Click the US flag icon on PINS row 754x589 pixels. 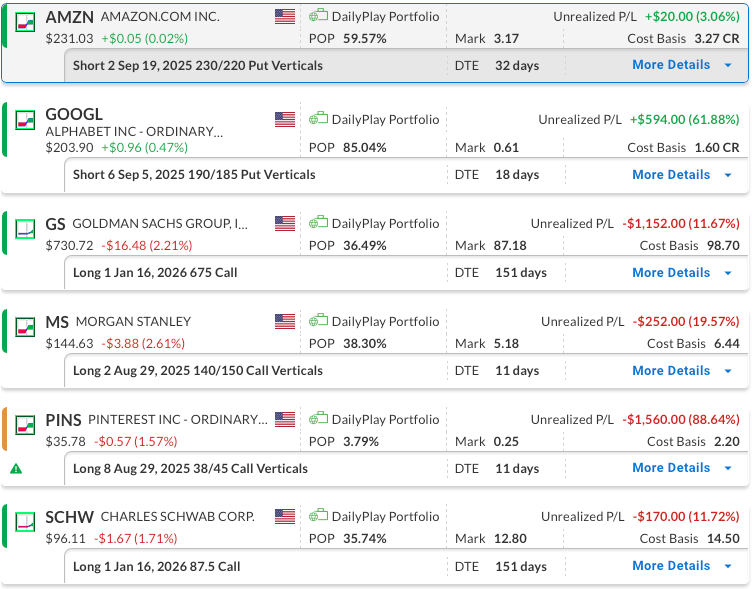tap(285, 420)
